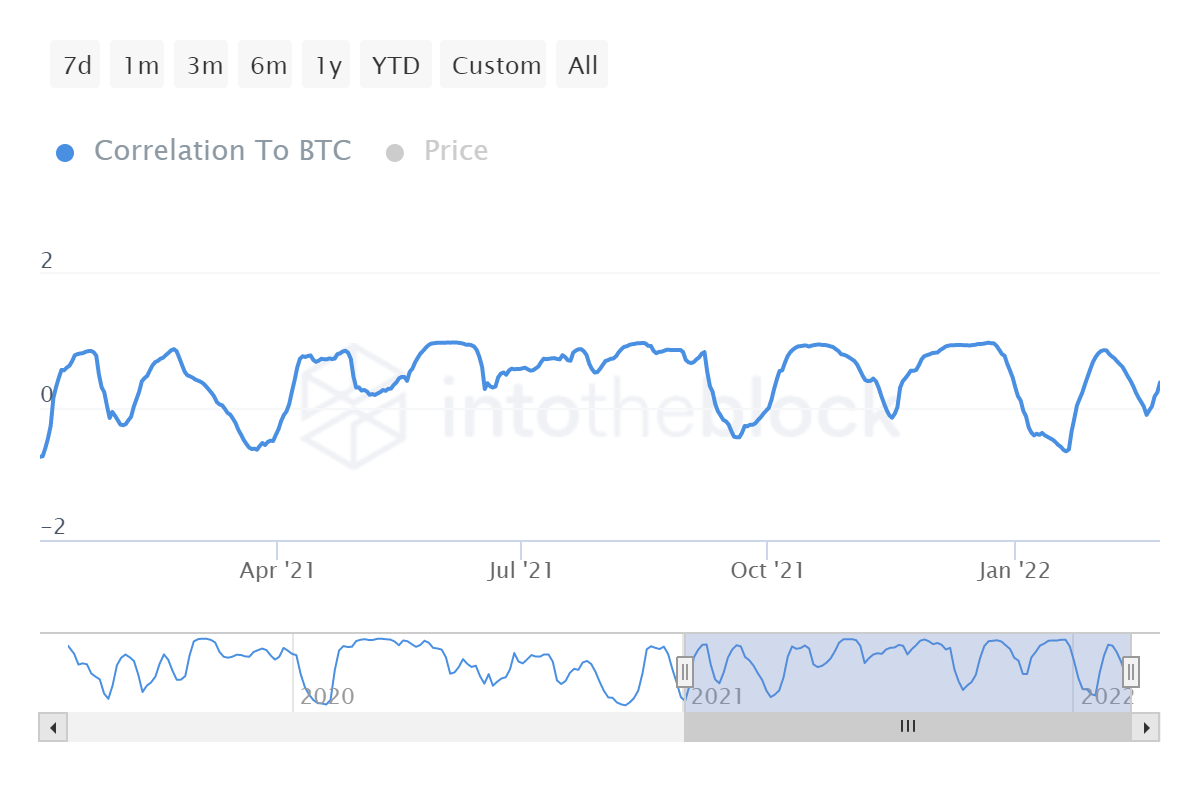
Task: Open the Custom date range picker
Action: coord(494,66)
